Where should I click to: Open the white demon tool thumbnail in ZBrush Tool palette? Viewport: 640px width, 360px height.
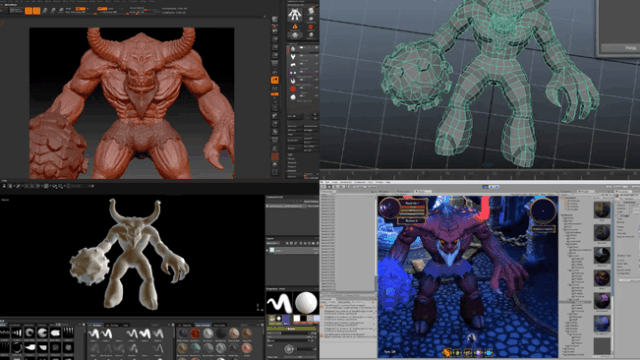click(294, 14)
